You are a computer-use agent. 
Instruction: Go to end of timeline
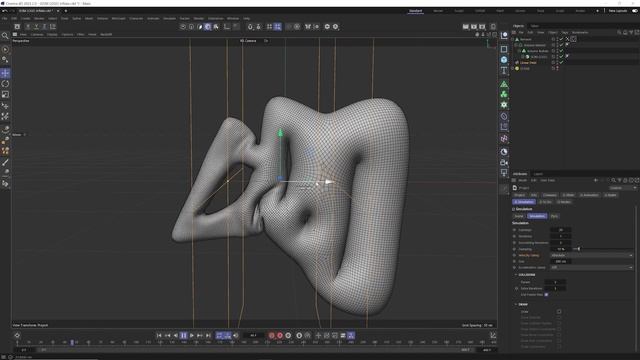pos(208,336)
